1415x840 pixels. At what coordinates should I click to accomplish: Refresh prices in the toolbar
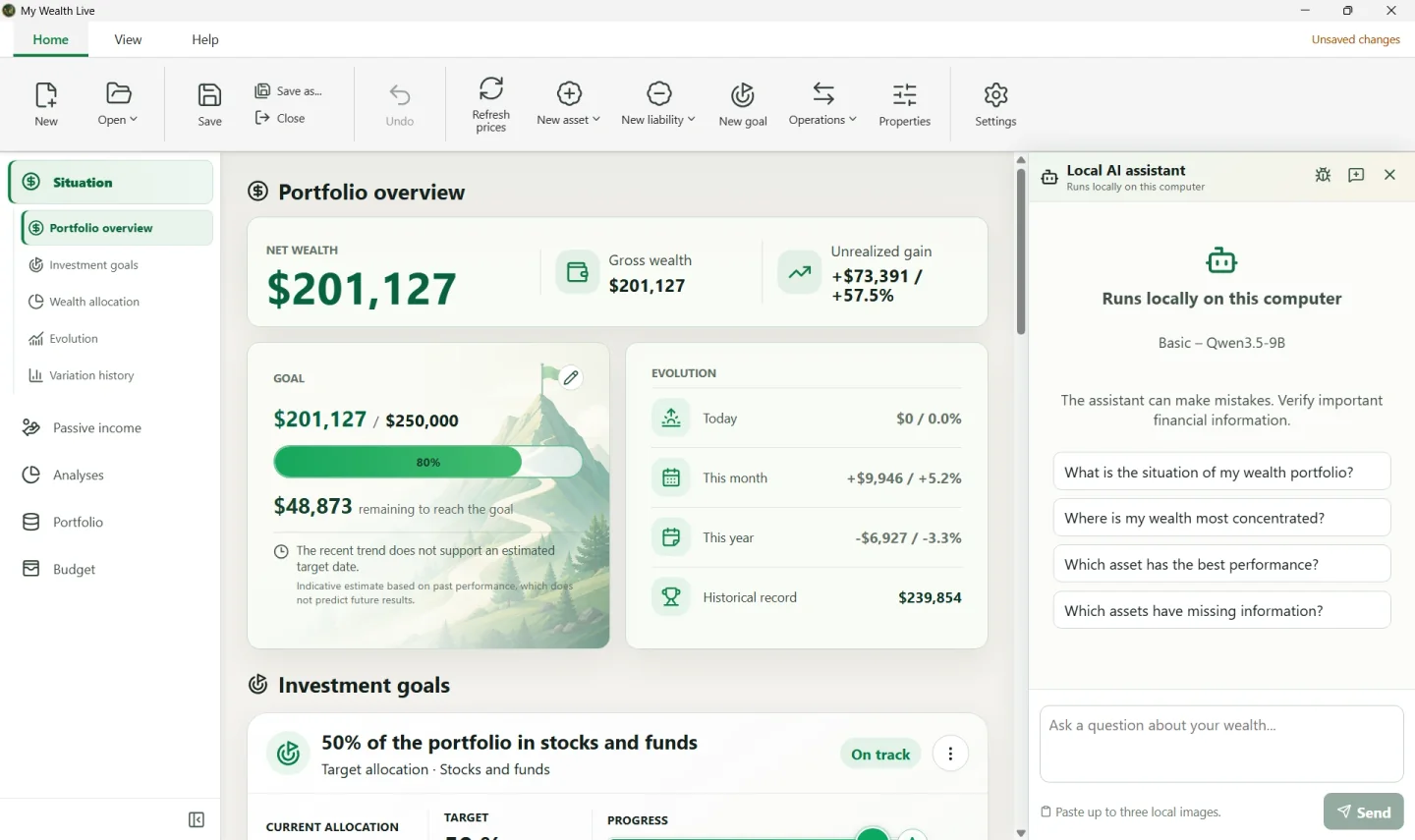[x=490, y=104]
